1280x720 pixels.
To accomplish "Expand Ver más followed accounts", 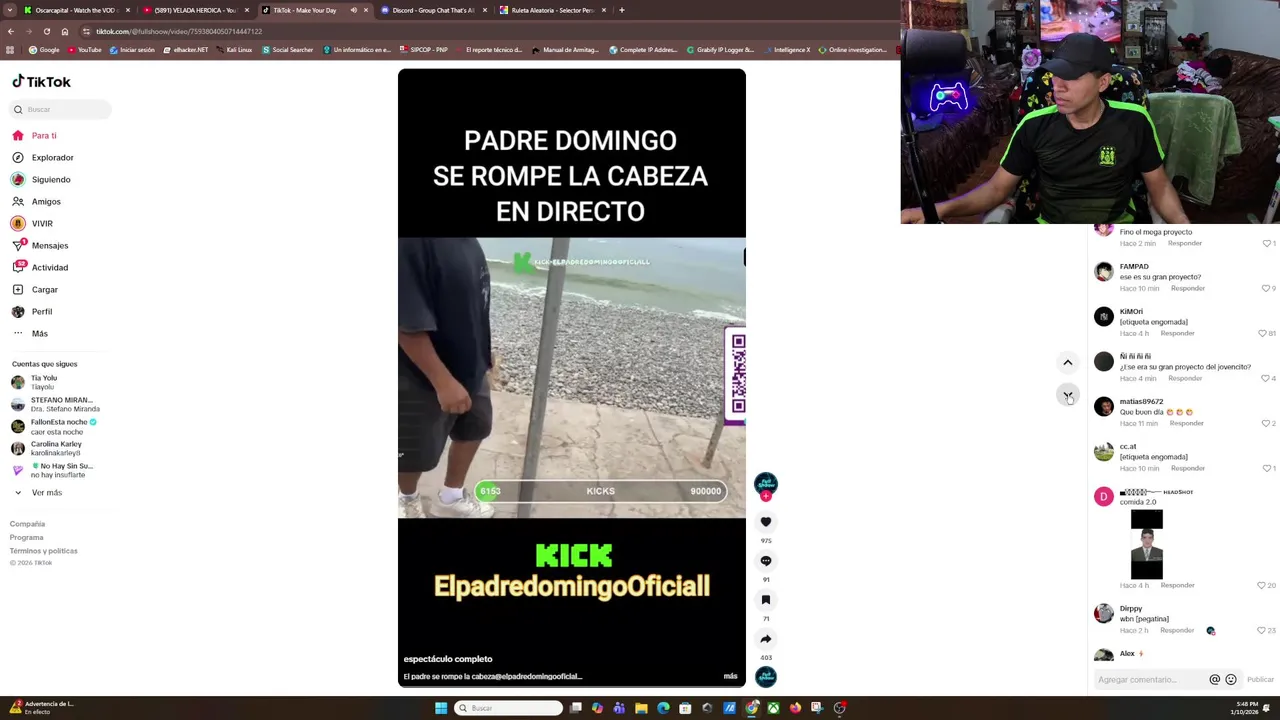I will tap(38, 493).
